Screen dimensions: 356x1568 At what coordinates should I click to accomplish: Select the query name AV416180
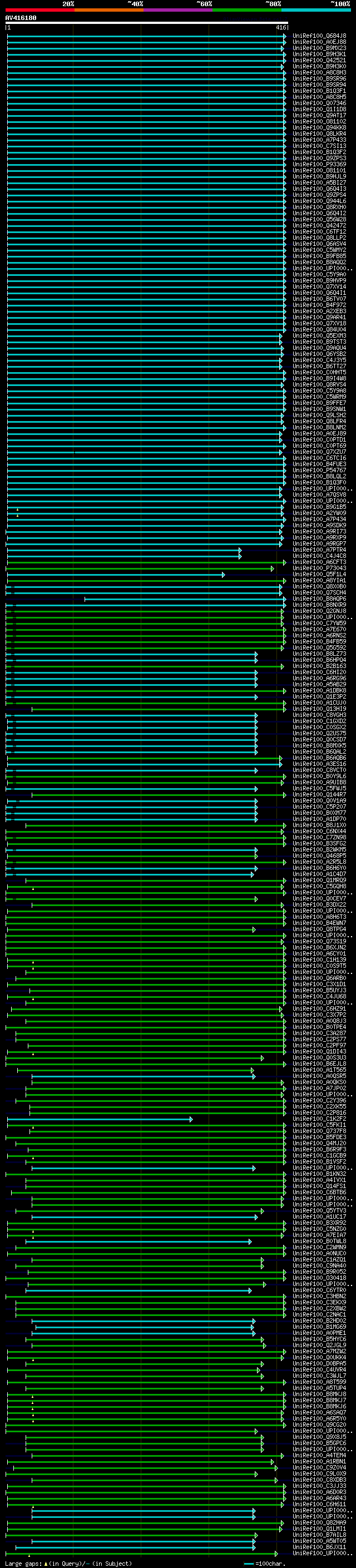[x=21, y=18]
